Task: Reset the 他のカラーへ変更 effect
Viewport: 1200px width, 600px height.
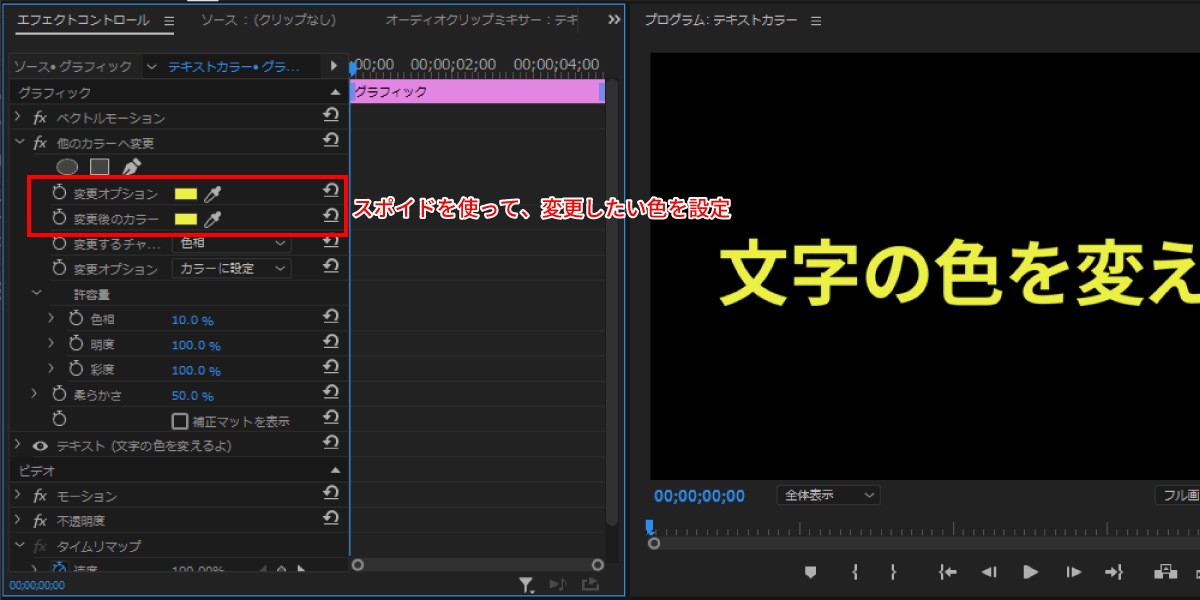Action: tap(331, 142)
